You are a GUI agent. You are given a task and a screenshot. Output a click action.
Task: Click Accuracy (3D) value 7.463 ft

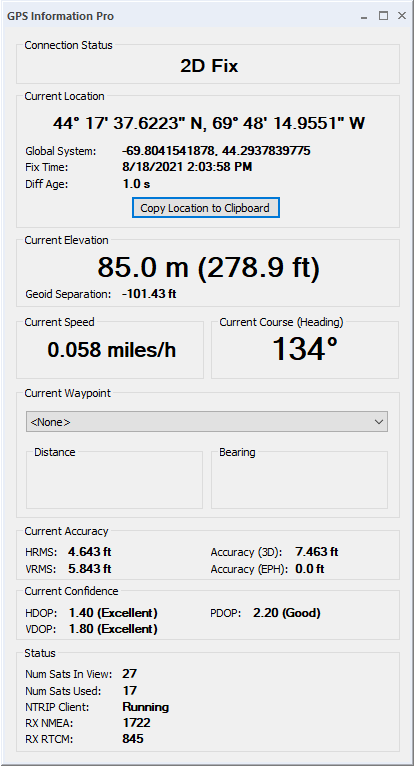click(317, 552)
